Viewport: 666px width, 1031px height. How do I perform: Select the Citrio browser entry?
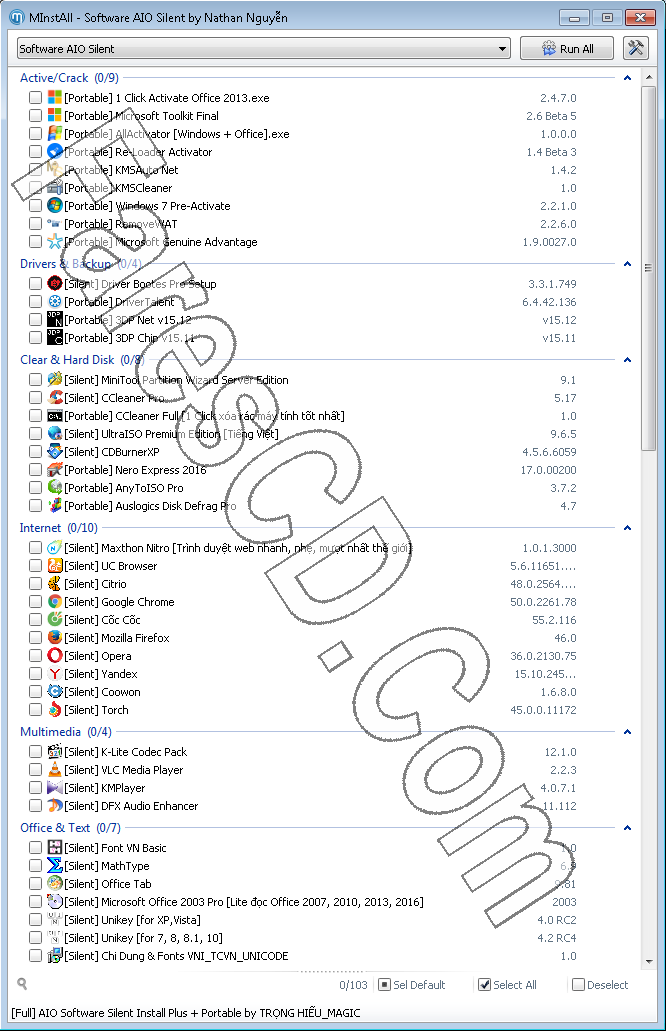[95, 584]
